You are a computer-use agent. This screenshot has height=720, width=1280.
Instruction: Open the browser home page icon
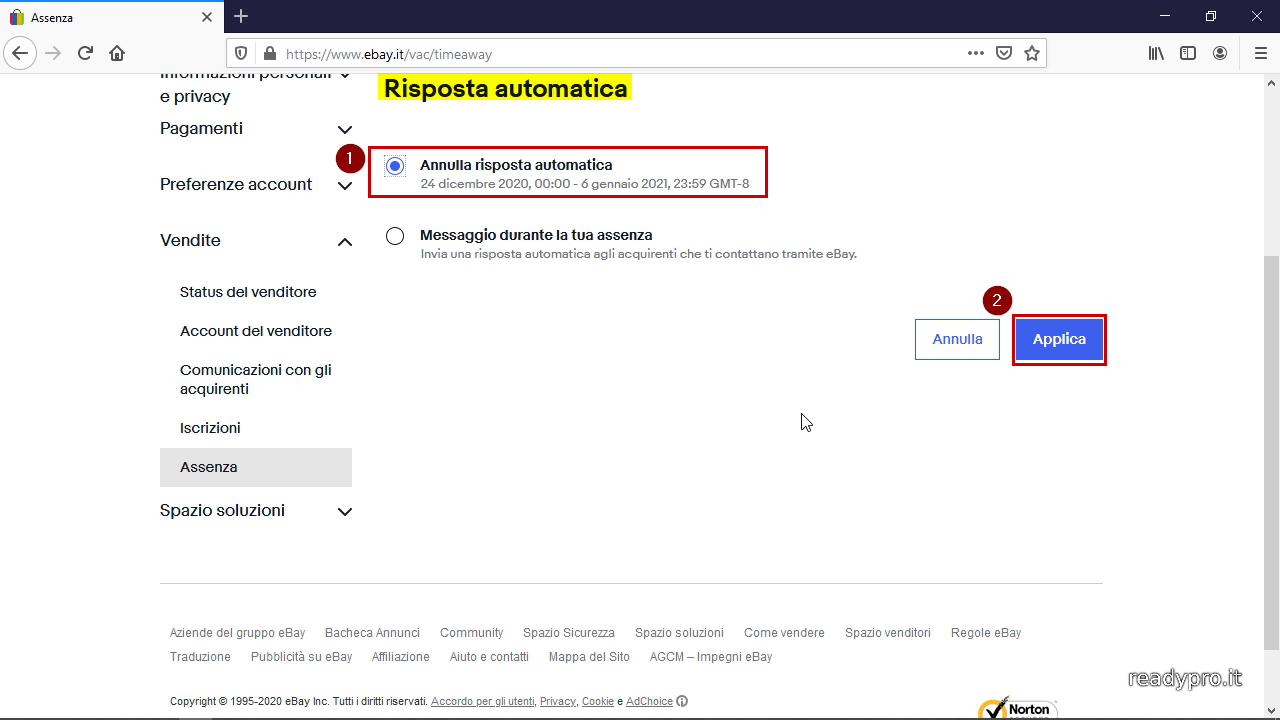[x=117, y=53]
